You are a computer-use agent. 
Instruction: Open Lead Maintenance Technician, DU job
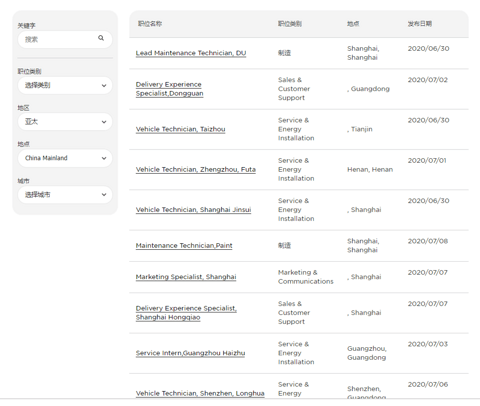pyautogui.click(x=191, y=53)
